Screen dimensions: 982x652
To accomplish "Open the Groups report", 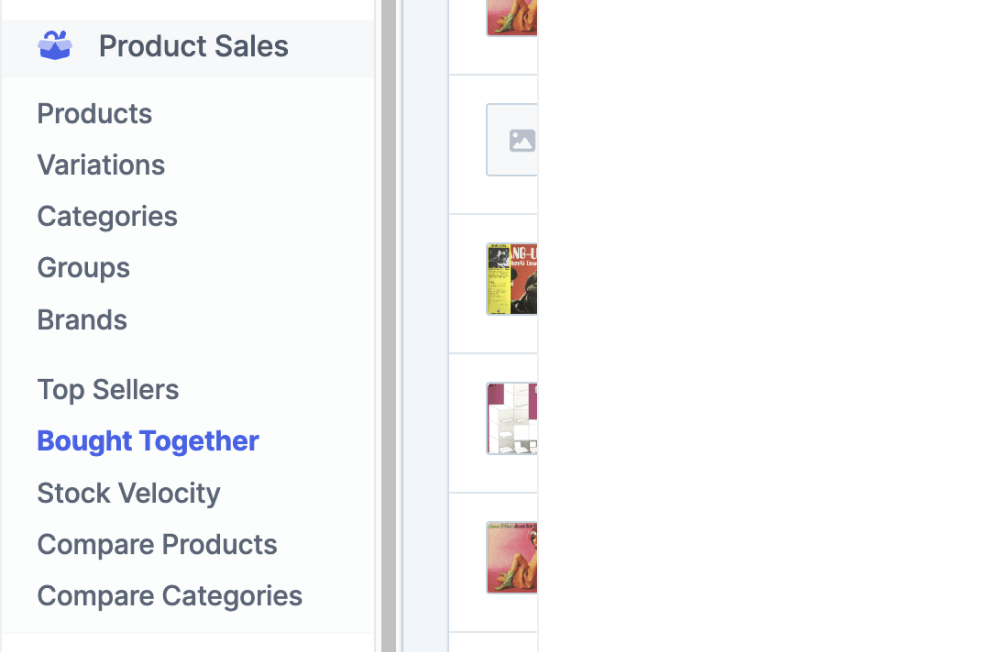I will (x=83, y=268).
